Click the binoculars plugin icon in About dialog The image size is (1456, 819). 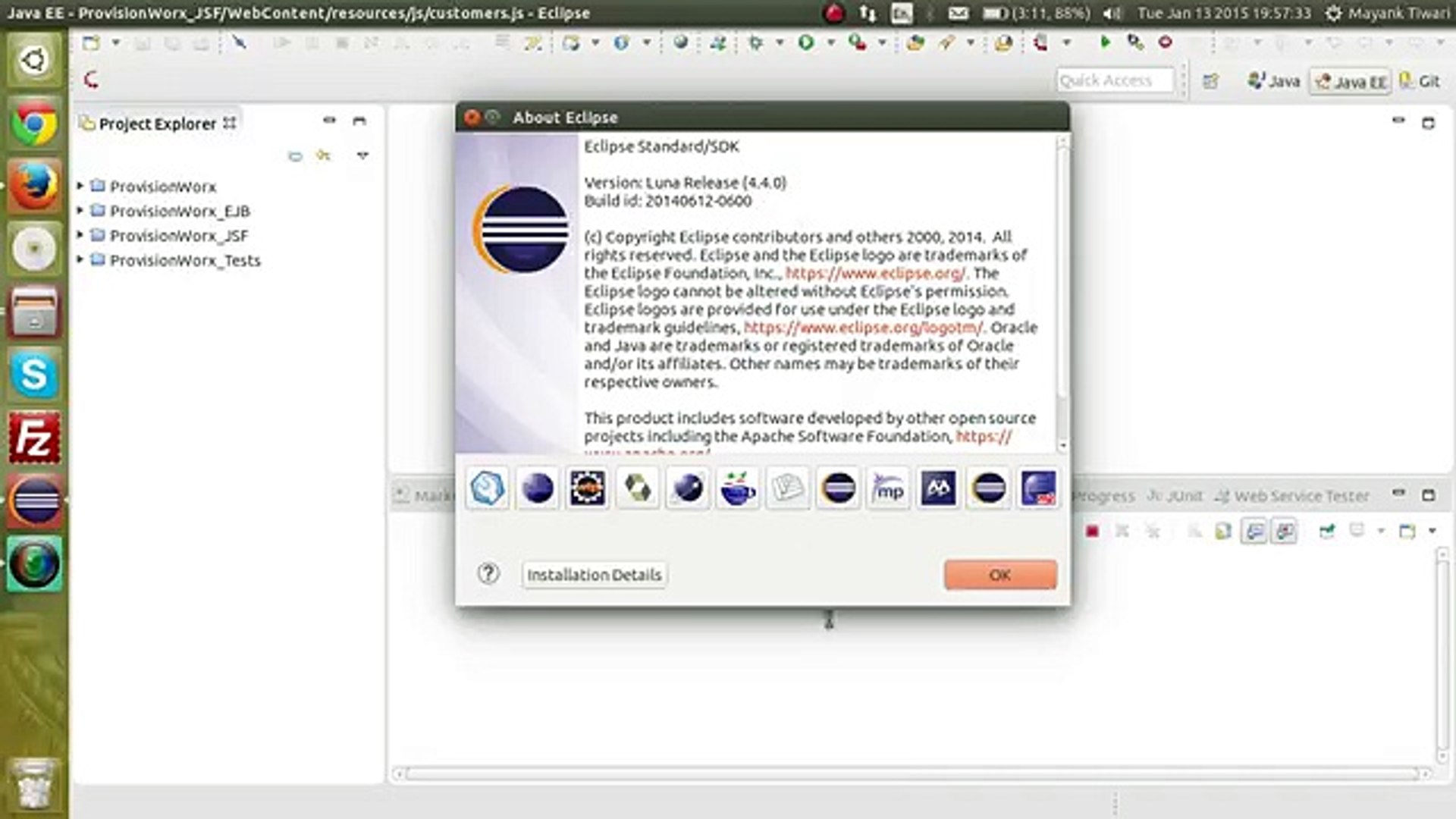coord(938,488)
